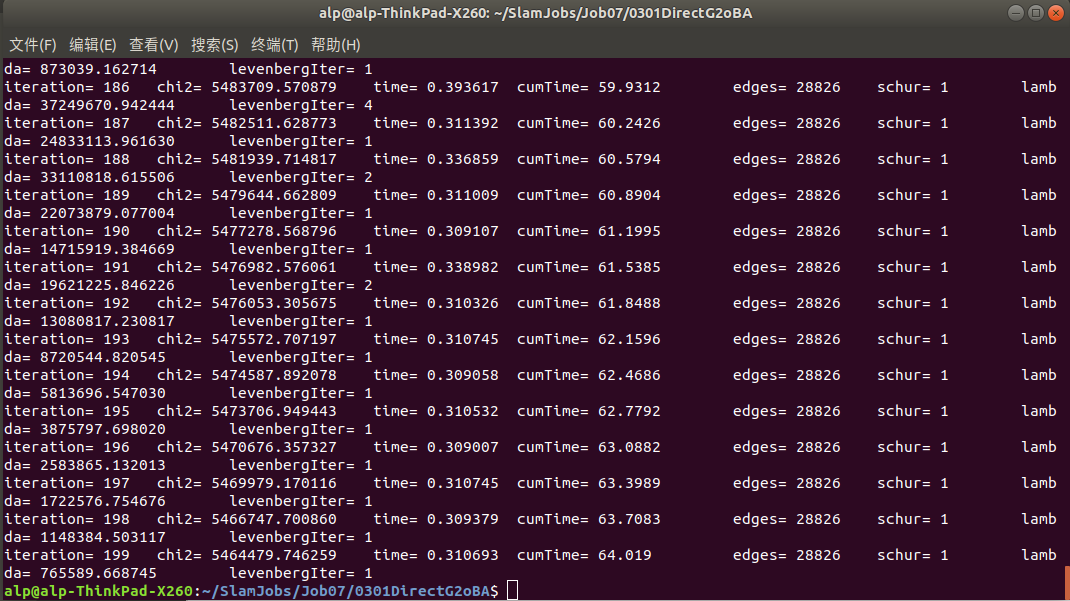Viewport: 1070px width, 601px height.
Task: Click chi2 value 5469979.170116
Action: coord(274,483)
